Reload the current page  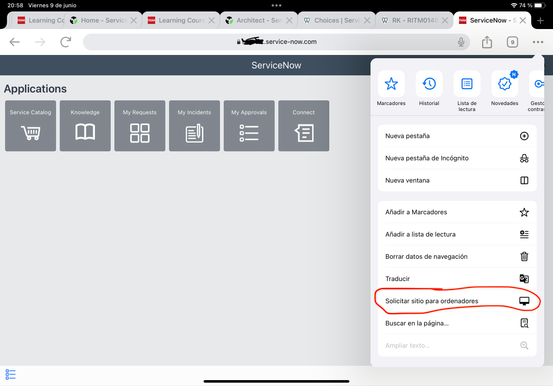66,42
